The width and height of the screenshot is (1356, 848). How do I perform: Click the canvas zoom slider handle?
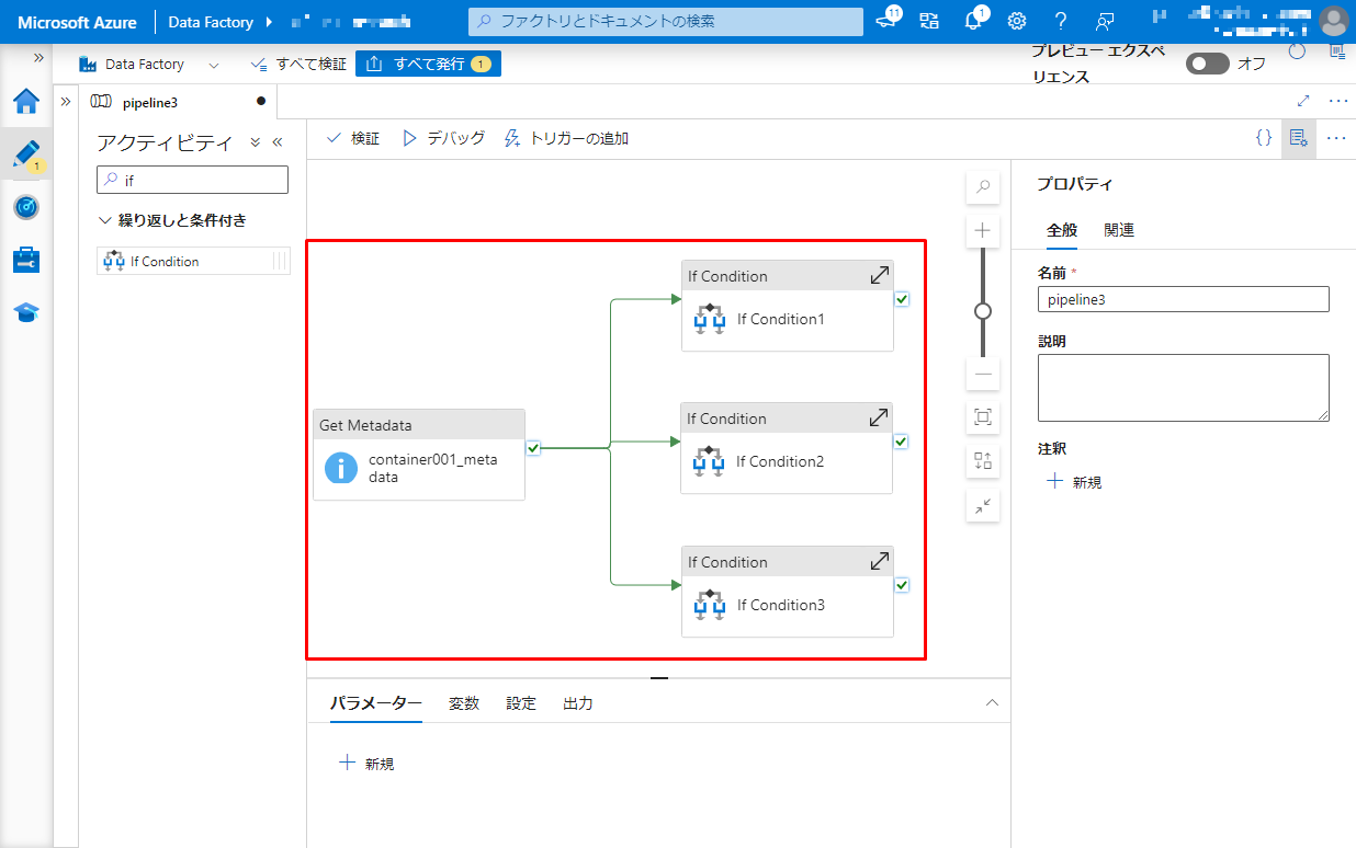tap(983, 311)
